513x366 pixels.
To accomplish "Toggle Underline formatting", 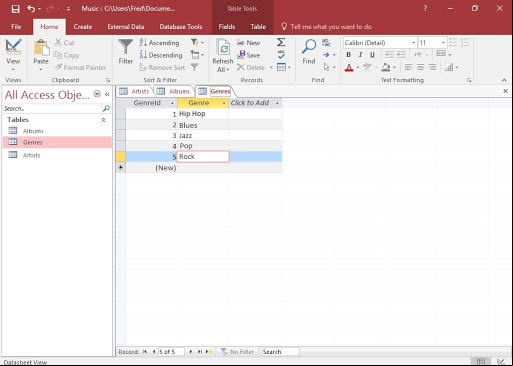I will pyautogui.click(x=372, y=55).
